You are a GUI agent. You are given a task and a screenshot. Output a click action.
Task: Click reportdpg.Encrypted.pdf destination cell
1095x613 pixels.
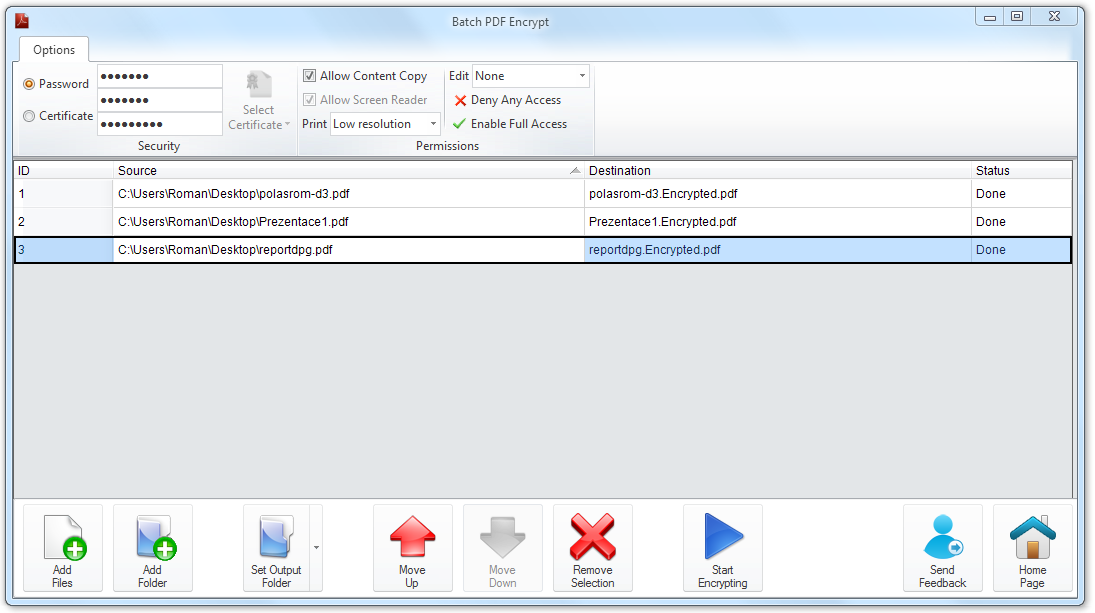pyautogui.click(x=777, y=249)
